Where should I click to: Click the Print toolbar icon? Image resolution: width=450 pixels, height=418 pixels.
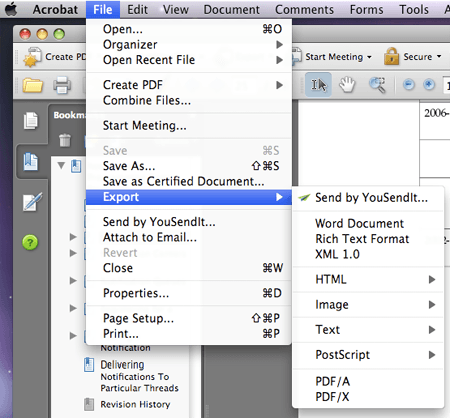tap(62, 85)
